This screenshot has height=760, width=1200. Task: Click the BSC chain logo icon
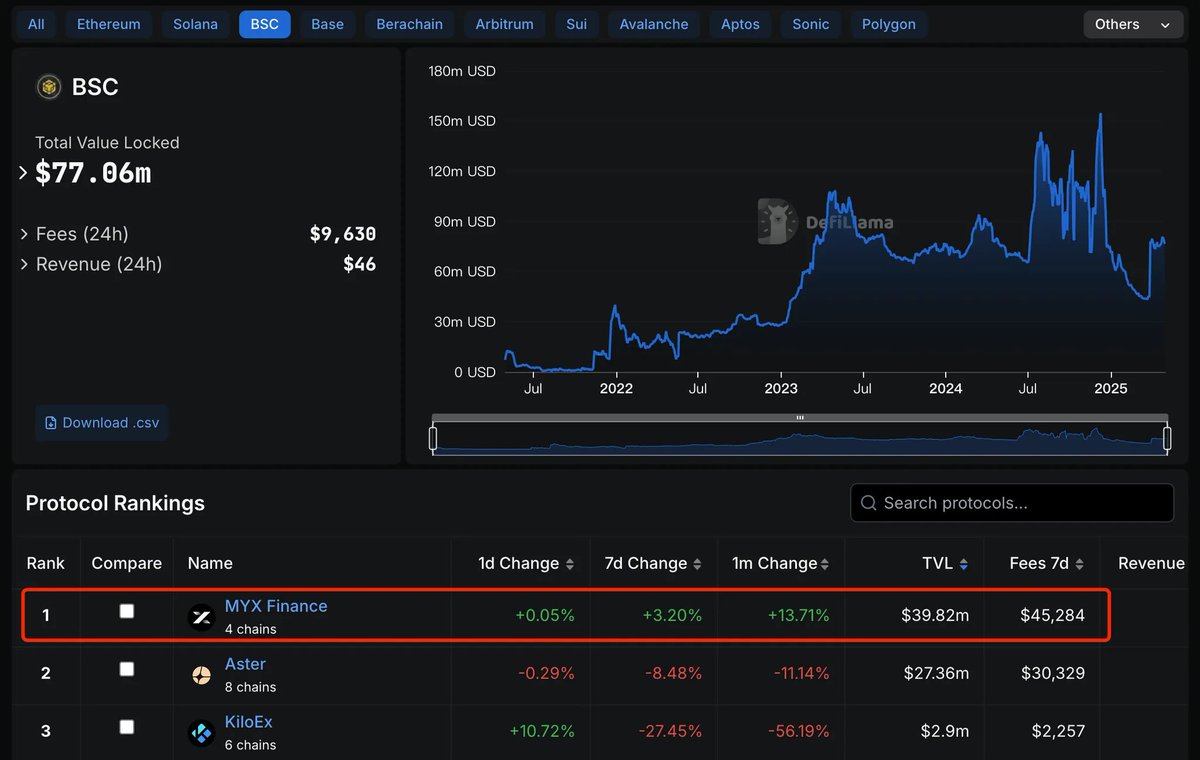48,87
